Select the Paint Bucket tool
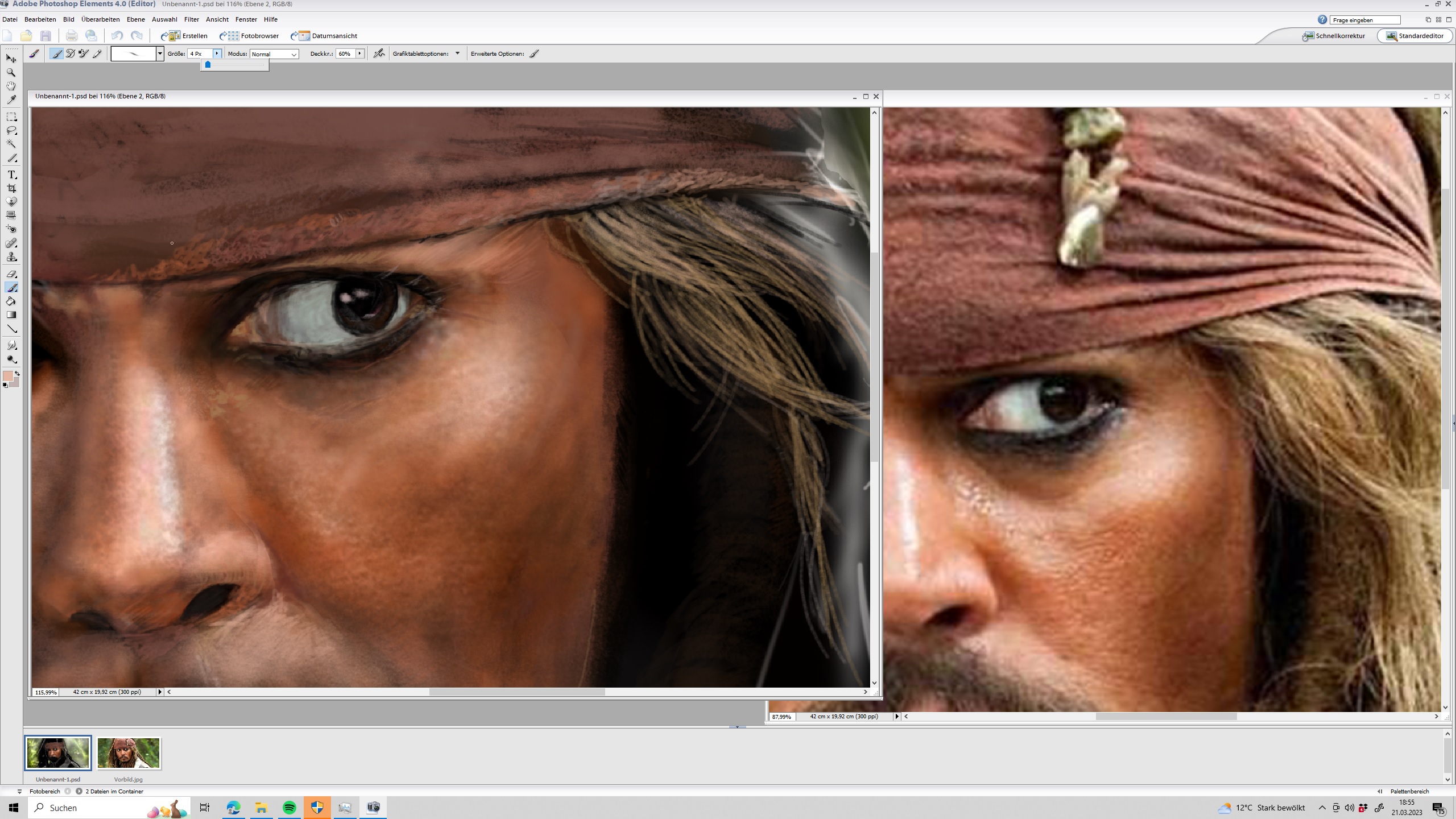Image resolution: width=1456 pixels, height=819 pixels. (x=11, y=301)
